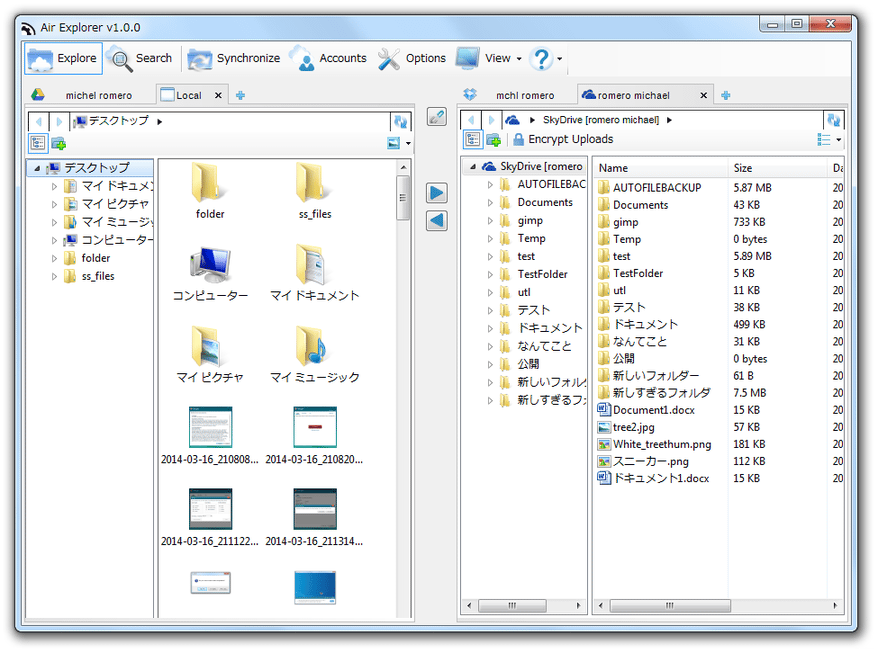The image size is (878, 653).
Task: Toggle Encrypt Uploads
Action: pyautogui.click(x=563, y=139)
